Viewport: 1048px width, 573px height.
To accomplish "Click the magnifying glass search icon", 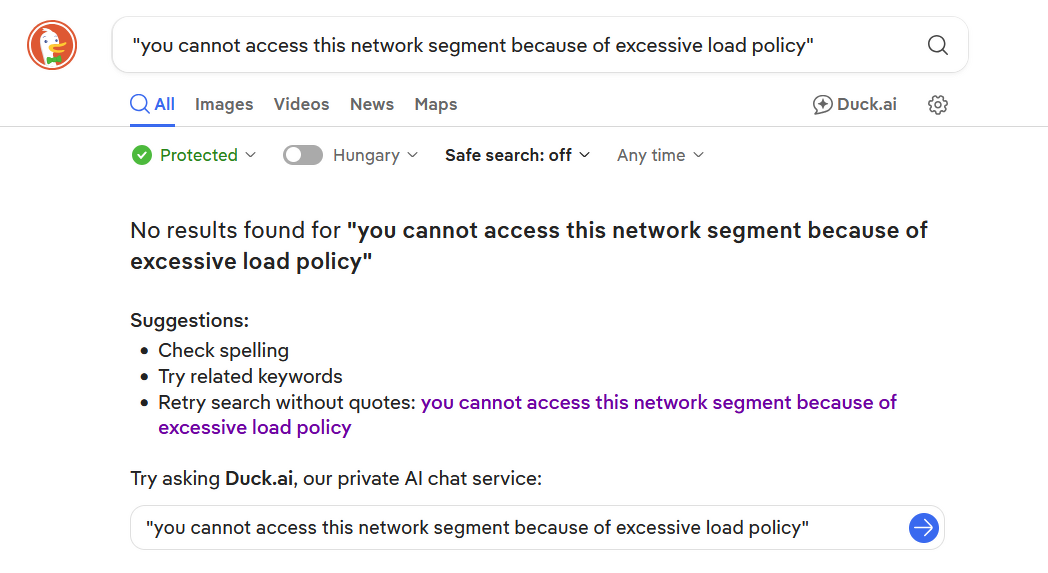I will click(x=938, y=45).
